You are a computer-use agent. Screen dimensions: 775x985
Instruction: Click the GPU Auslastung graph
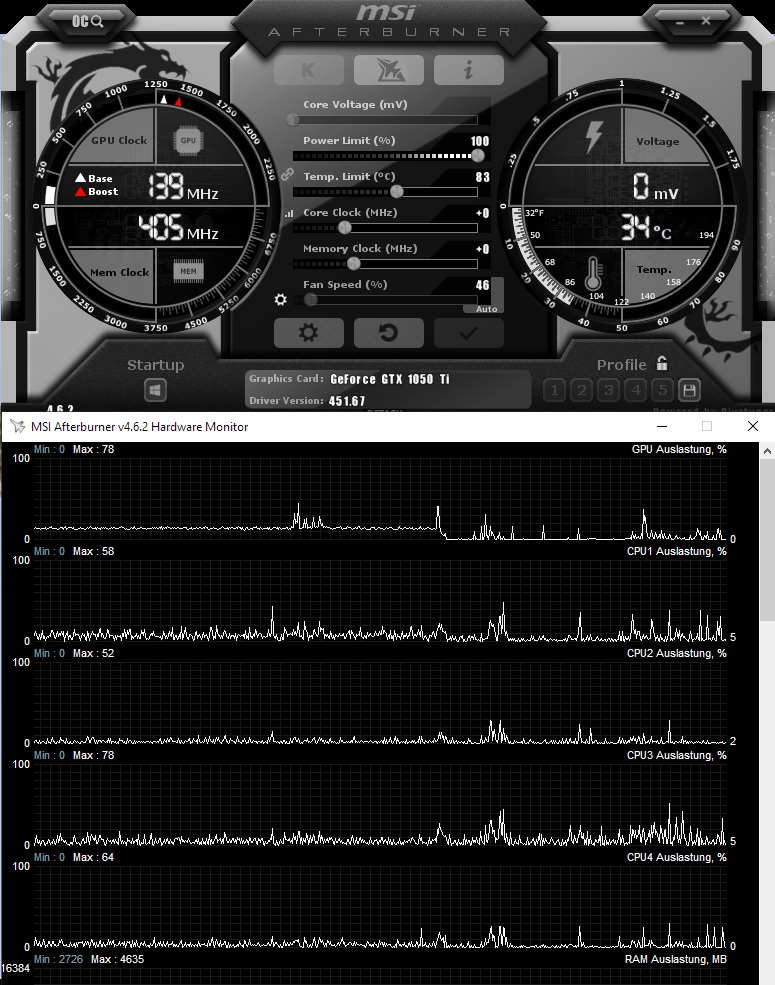point(380,498)
